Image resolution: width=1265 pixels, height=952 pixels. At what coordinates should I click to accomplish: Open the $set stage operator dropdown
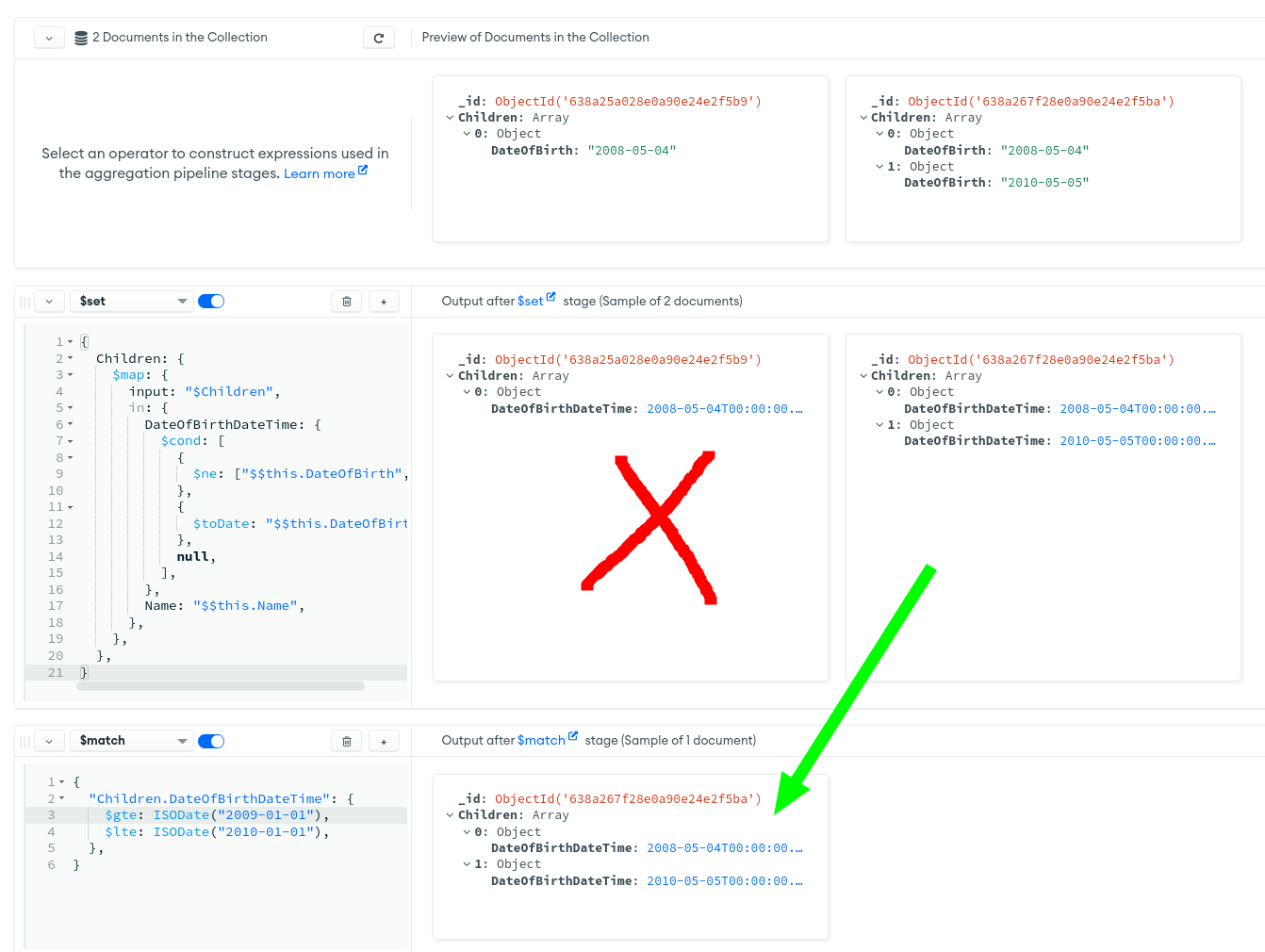point(132,302)
